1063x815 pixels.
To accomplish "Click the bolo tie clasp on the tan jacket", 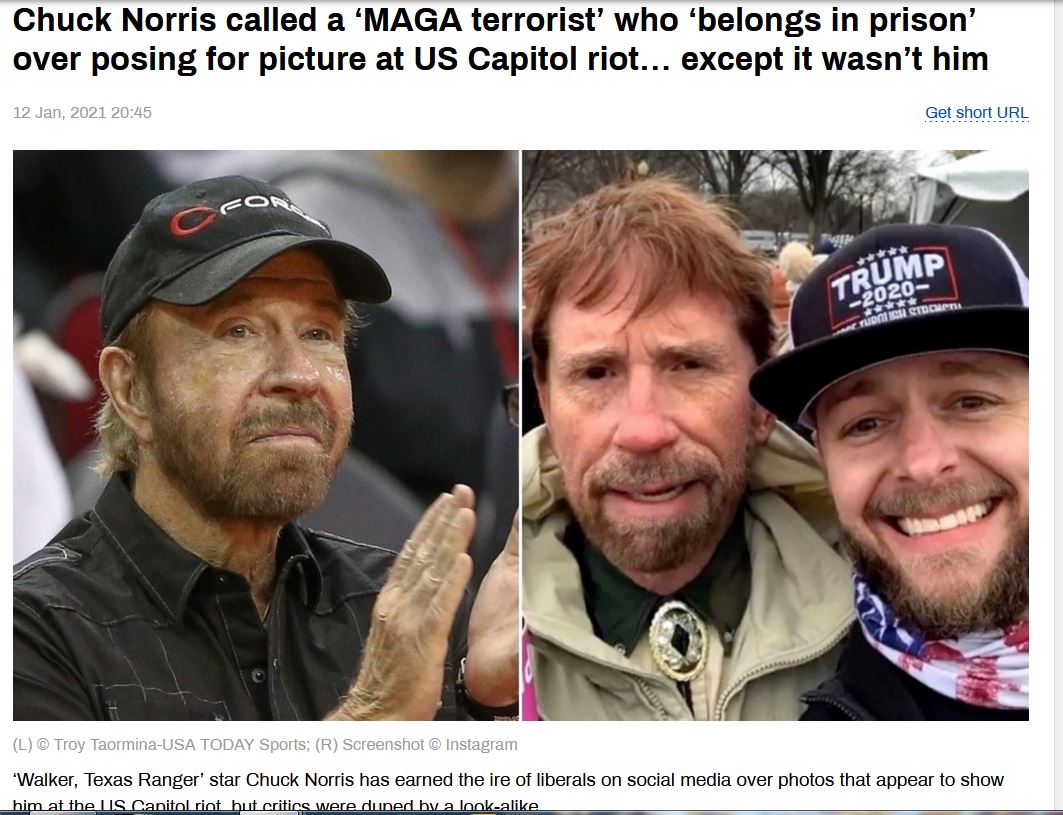I will pos(678,639).
